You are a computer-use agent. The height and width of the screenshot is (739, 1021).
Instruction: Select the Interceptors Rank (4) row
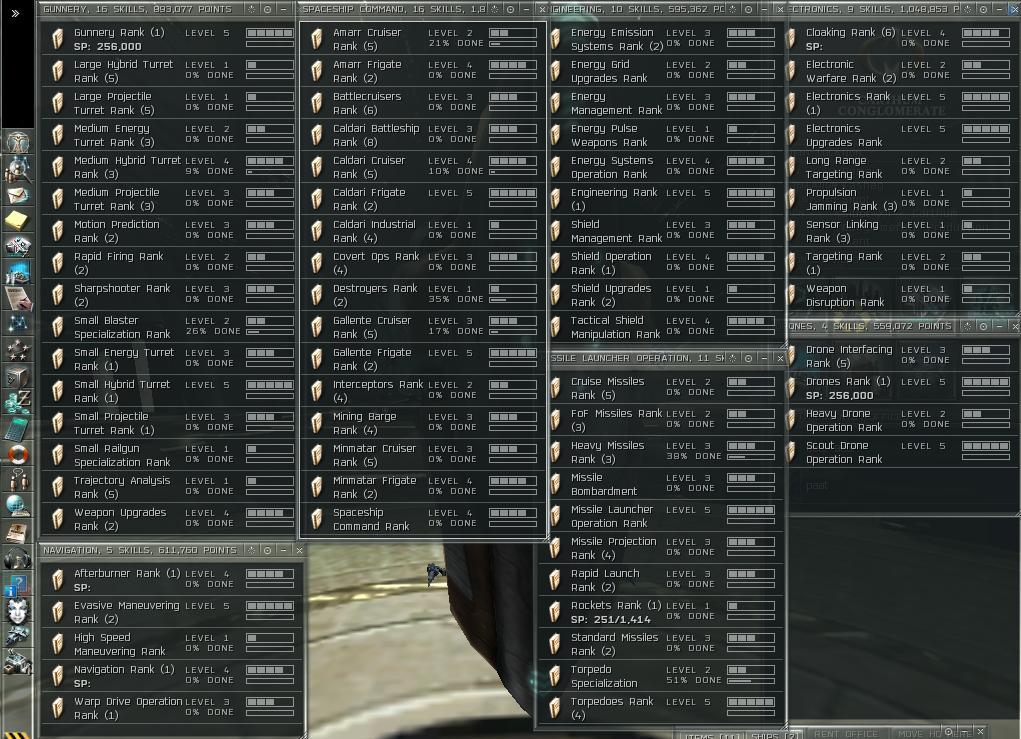click(423, 391)
